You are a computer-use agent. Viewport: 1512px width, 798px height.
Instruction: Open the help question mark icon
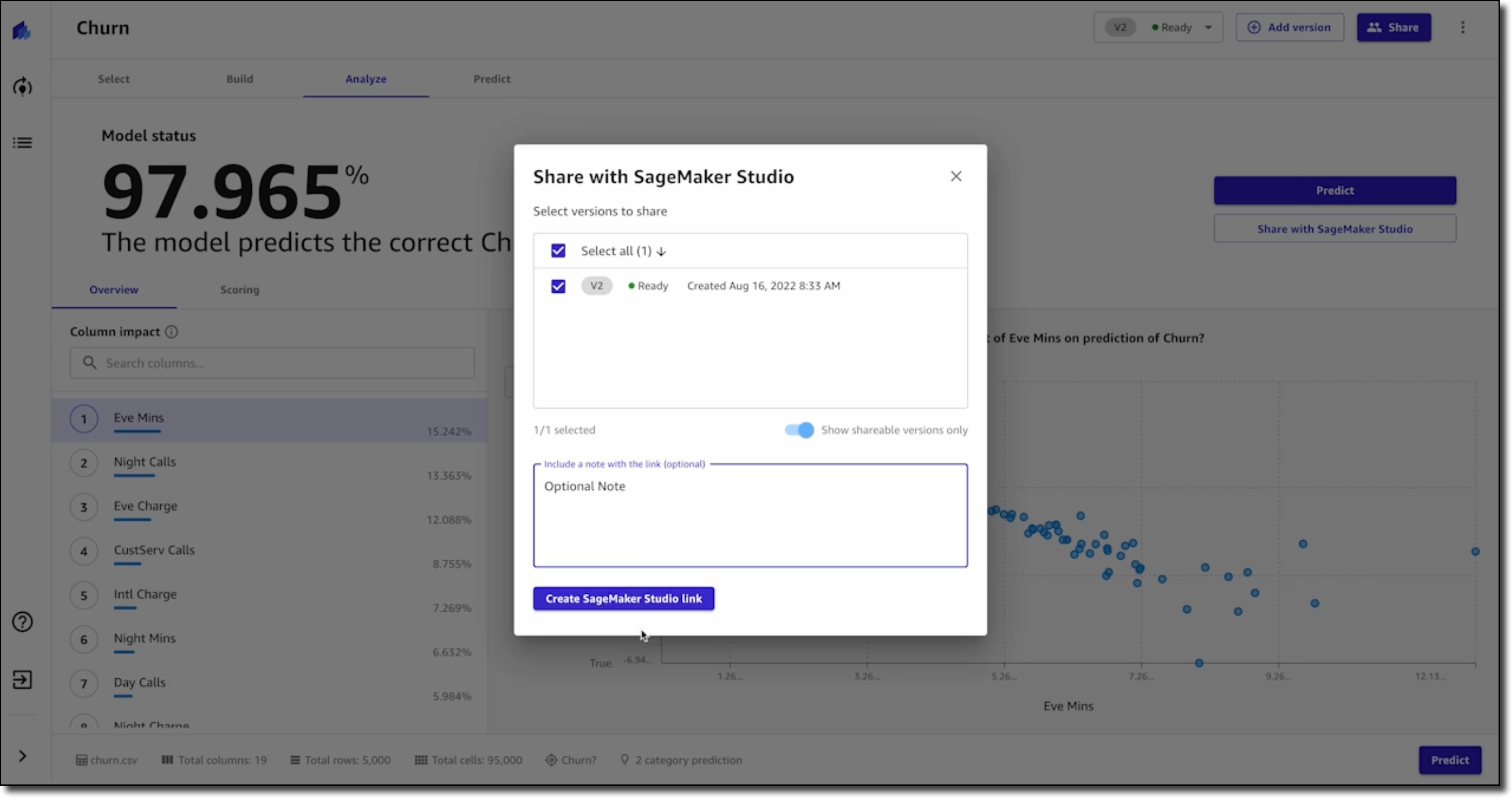pos(22,622)
